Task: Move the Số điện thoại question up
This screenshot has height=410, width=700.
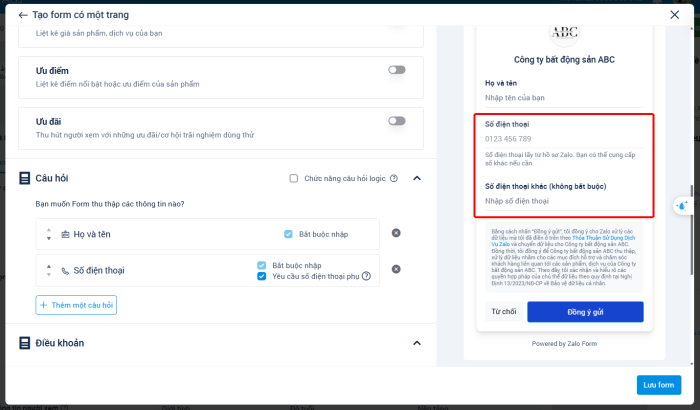Action: point(49,264)
